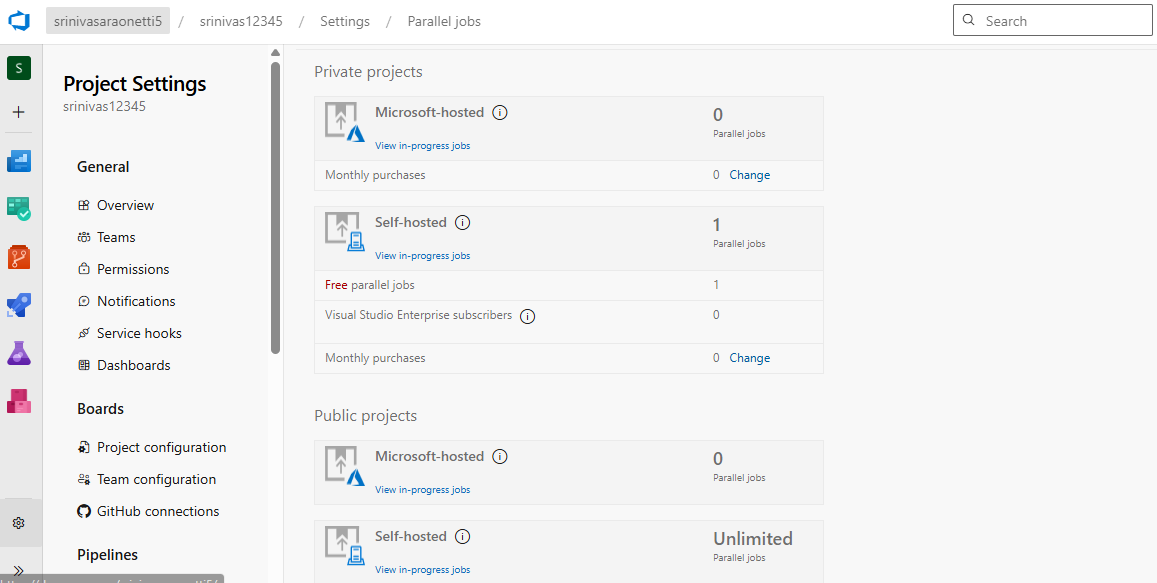Show info for private Microsoft-hosted jobs

click(x=500, y=113)
